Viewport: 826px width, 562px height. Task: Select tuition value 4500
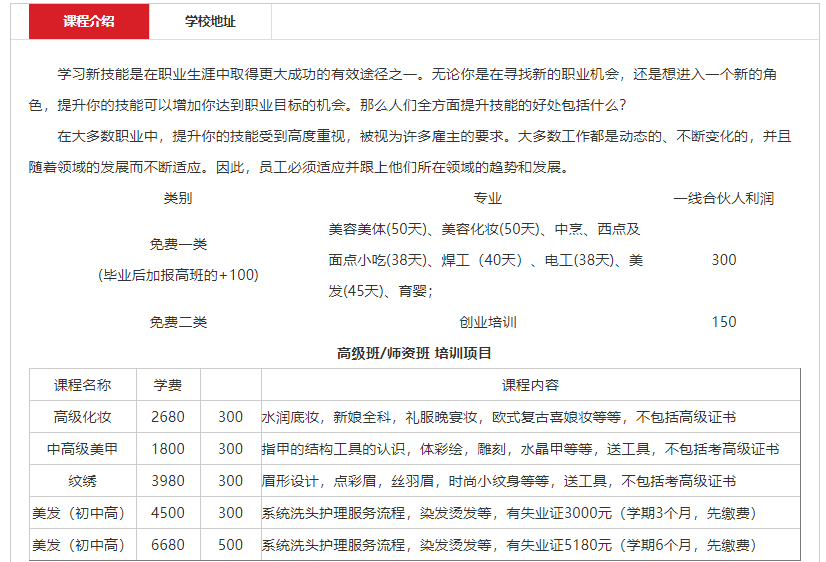coord(168,513)
